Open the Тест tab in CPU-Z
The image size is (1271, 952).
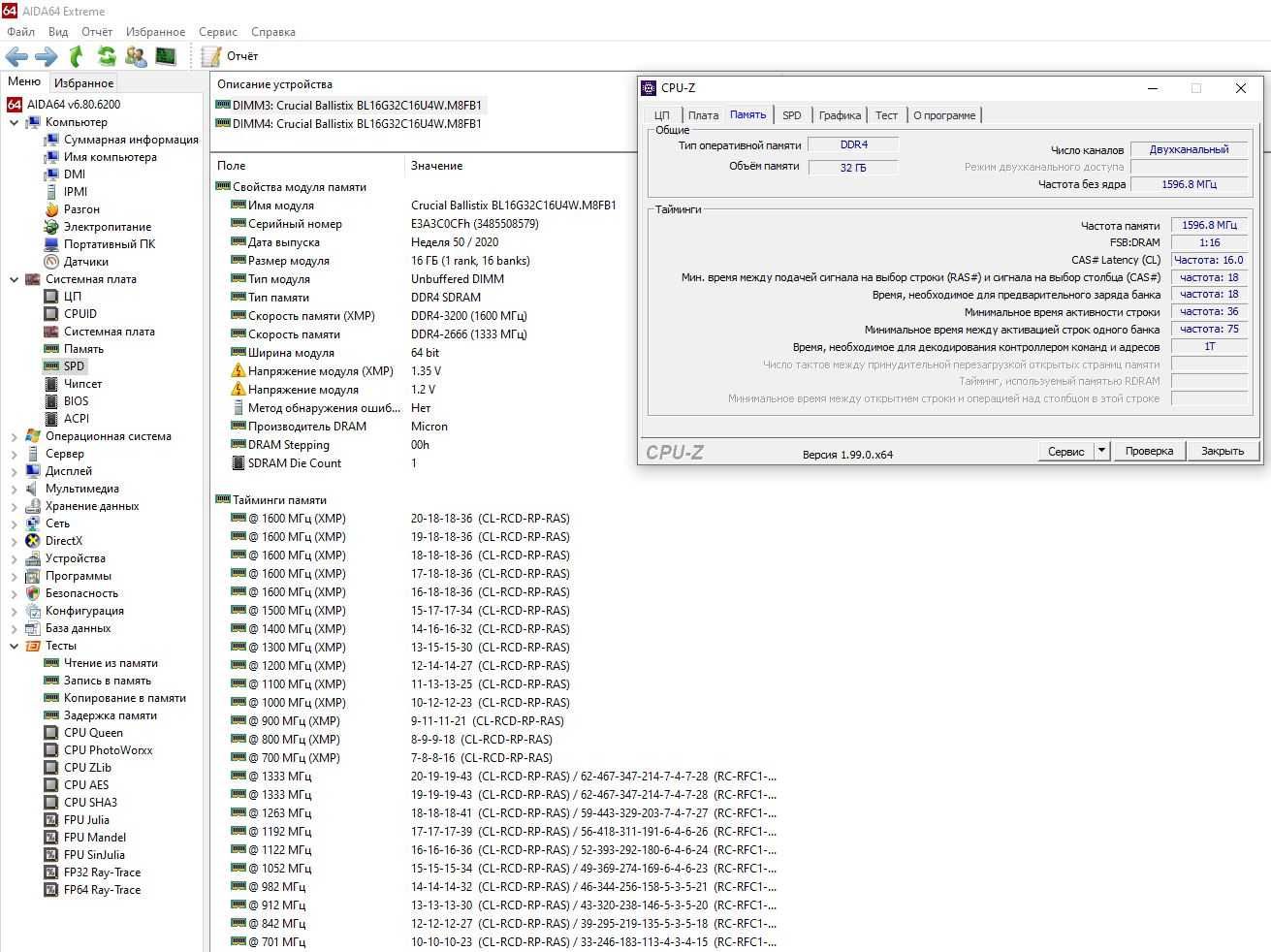(886, 115)
